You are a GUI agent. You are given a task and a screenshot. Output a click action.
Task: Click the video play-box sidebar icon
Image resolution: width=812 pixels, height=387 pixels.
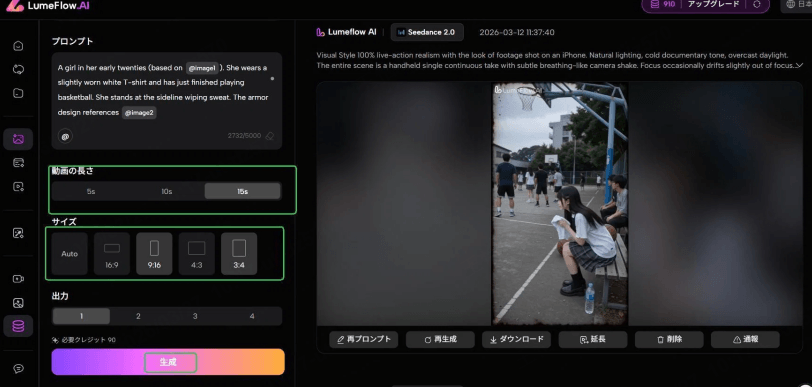coord(18,187)
